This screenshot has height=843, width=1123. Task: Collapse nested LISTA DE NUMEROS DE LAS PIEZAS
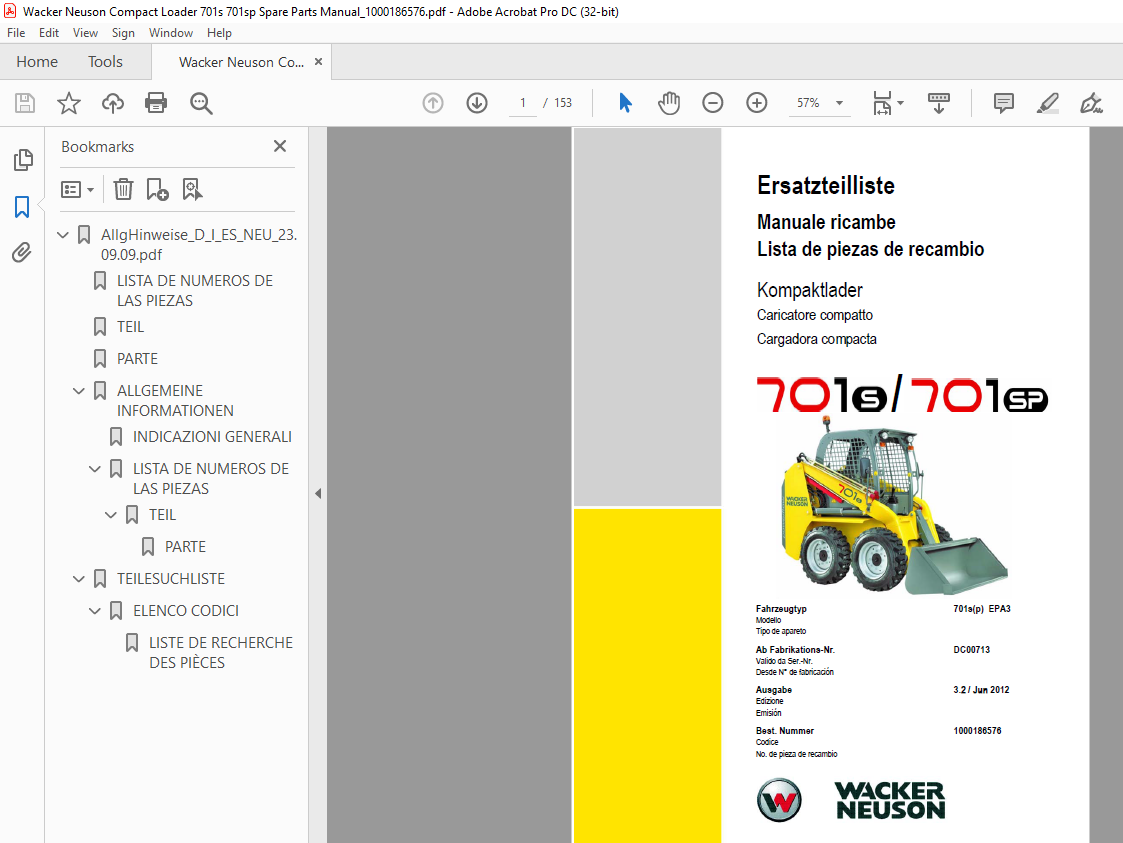tap(95, 468)
